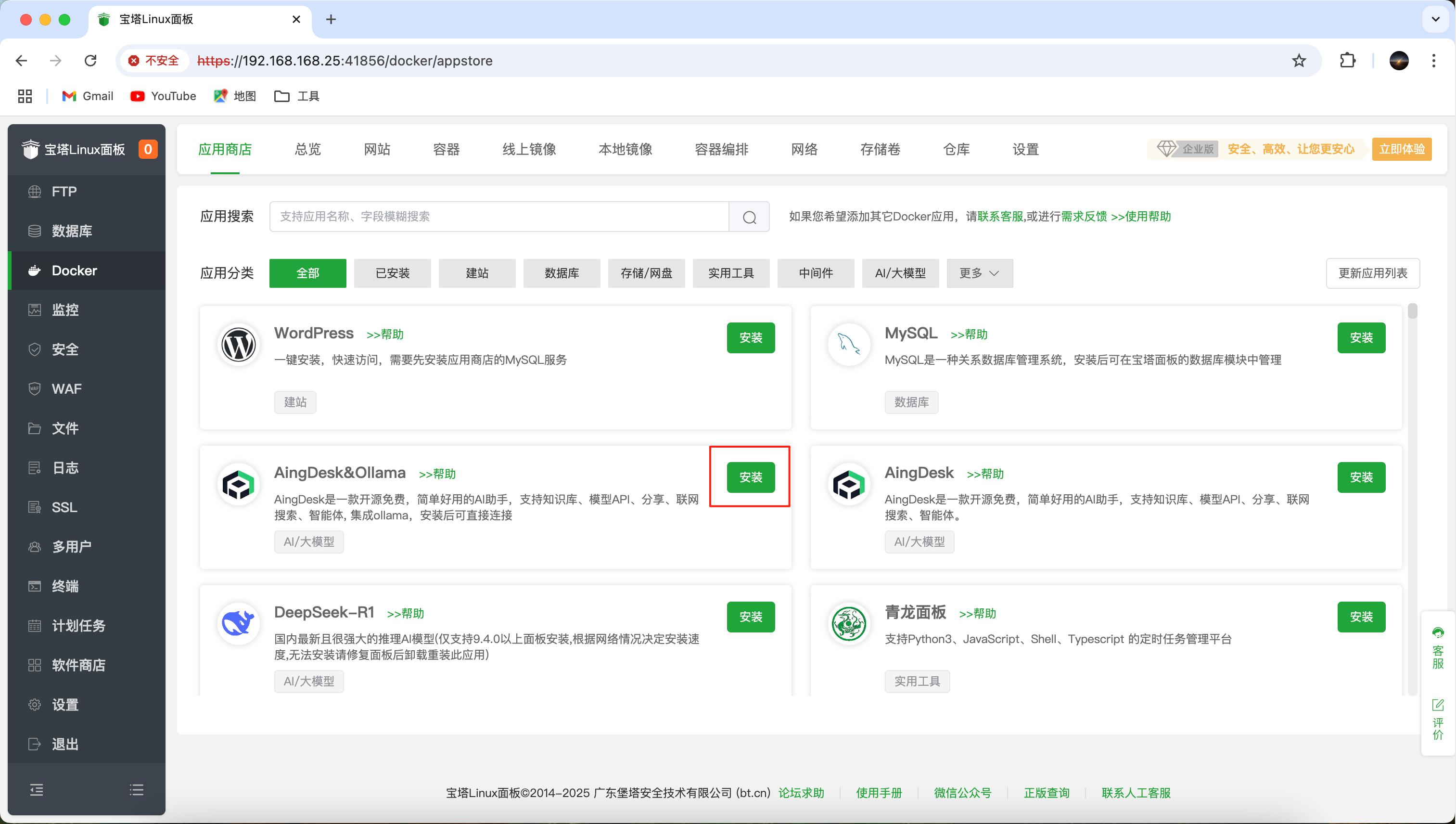Install the AingDesk&Ollama app
The width and height of the screenshot is (1456, 824).
pyautogui.click(x=750, y=477)
